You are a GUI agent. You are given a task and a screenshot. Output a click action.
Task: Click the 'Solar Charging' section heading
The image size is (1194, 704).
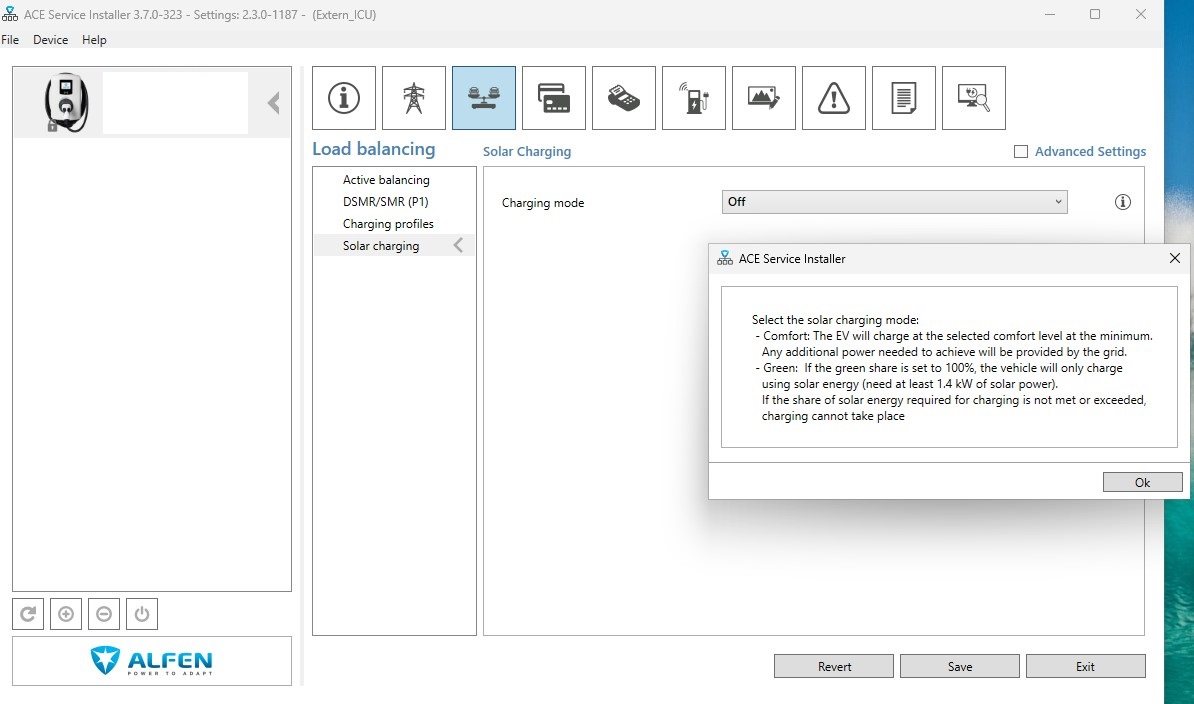tap(527, 151)
